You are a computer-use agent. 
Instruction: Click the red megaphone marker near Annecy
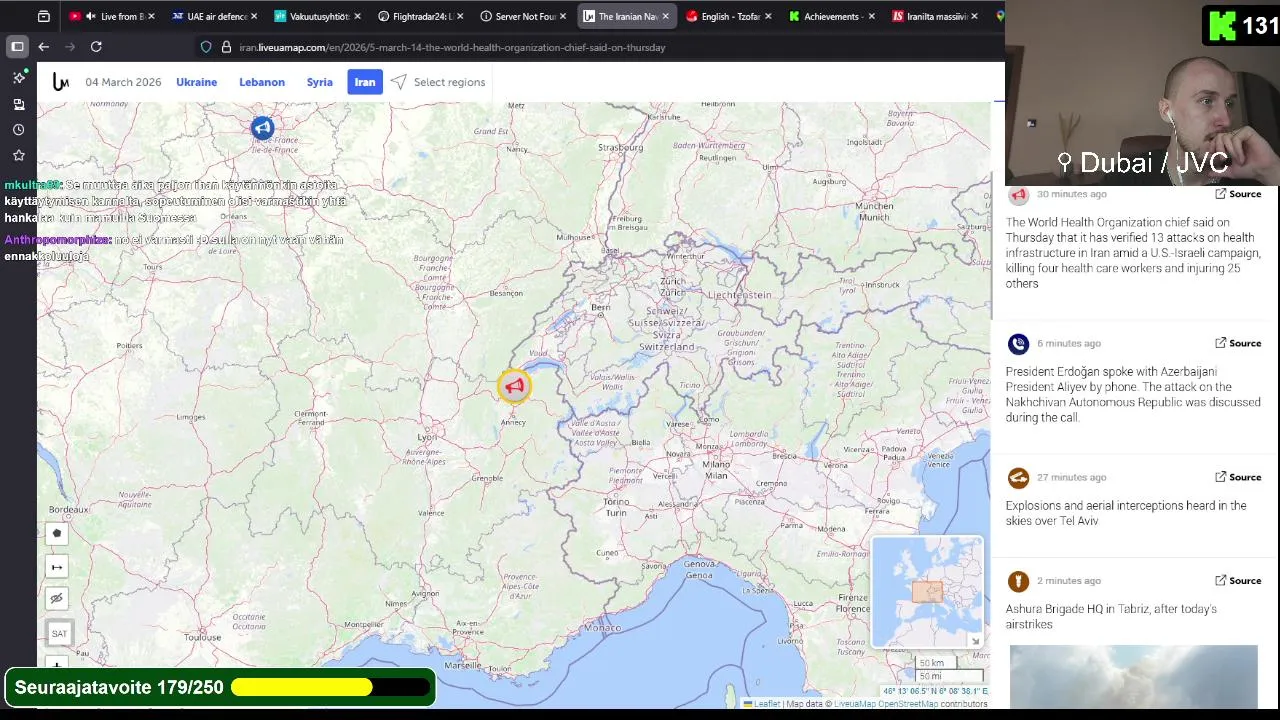(x=514, y=386)
